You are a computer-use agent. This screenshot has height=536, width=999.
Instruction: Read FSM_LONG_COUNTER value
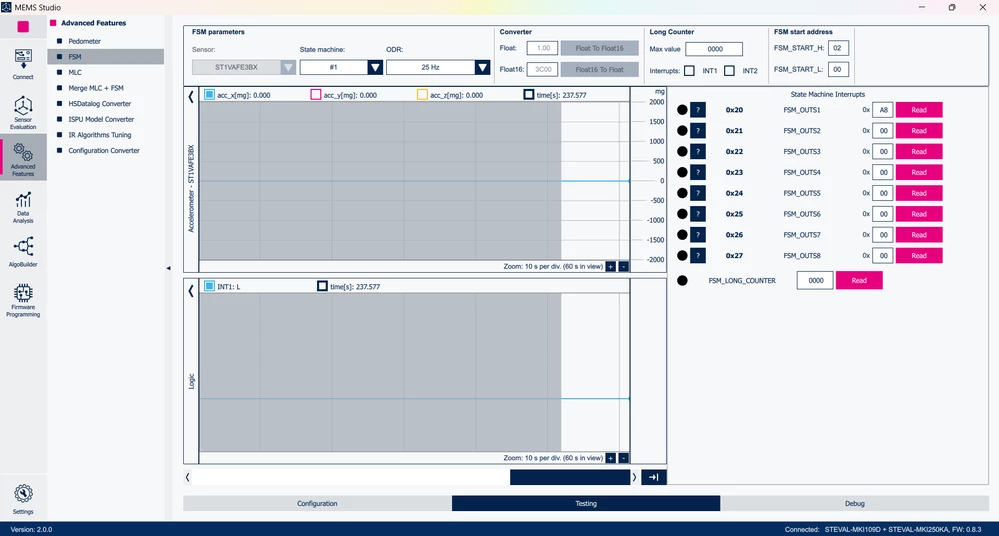[859, 280]
